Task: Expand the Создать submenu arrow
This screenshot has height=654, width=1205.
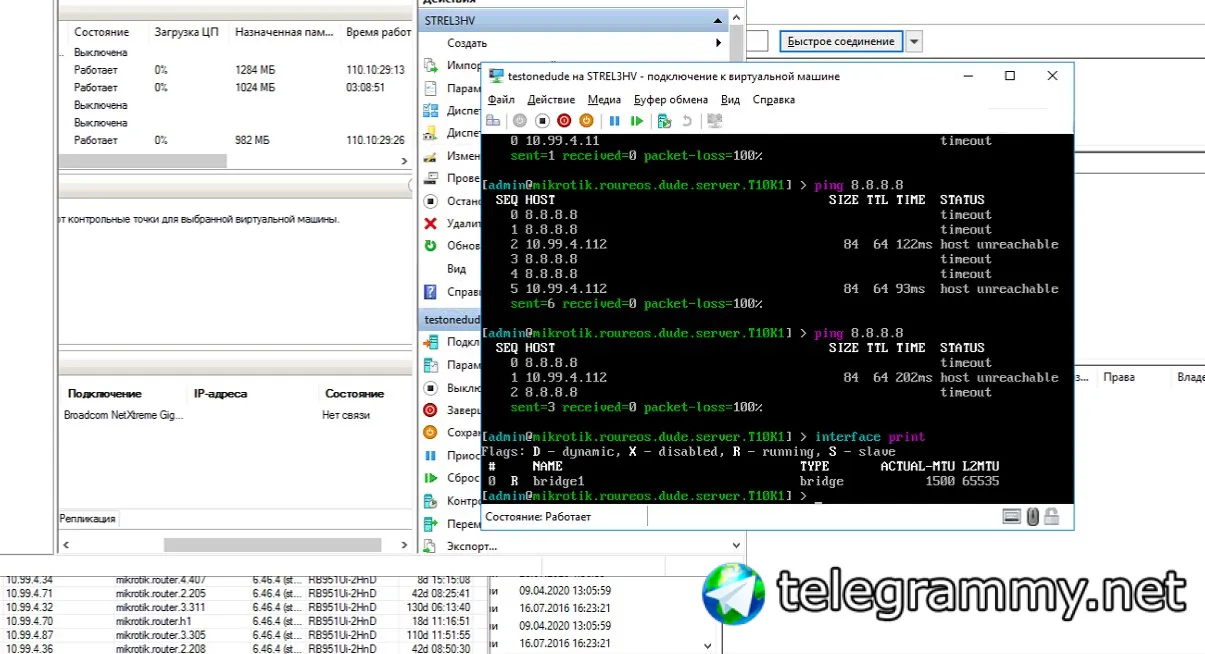Action: click(719, 43)
